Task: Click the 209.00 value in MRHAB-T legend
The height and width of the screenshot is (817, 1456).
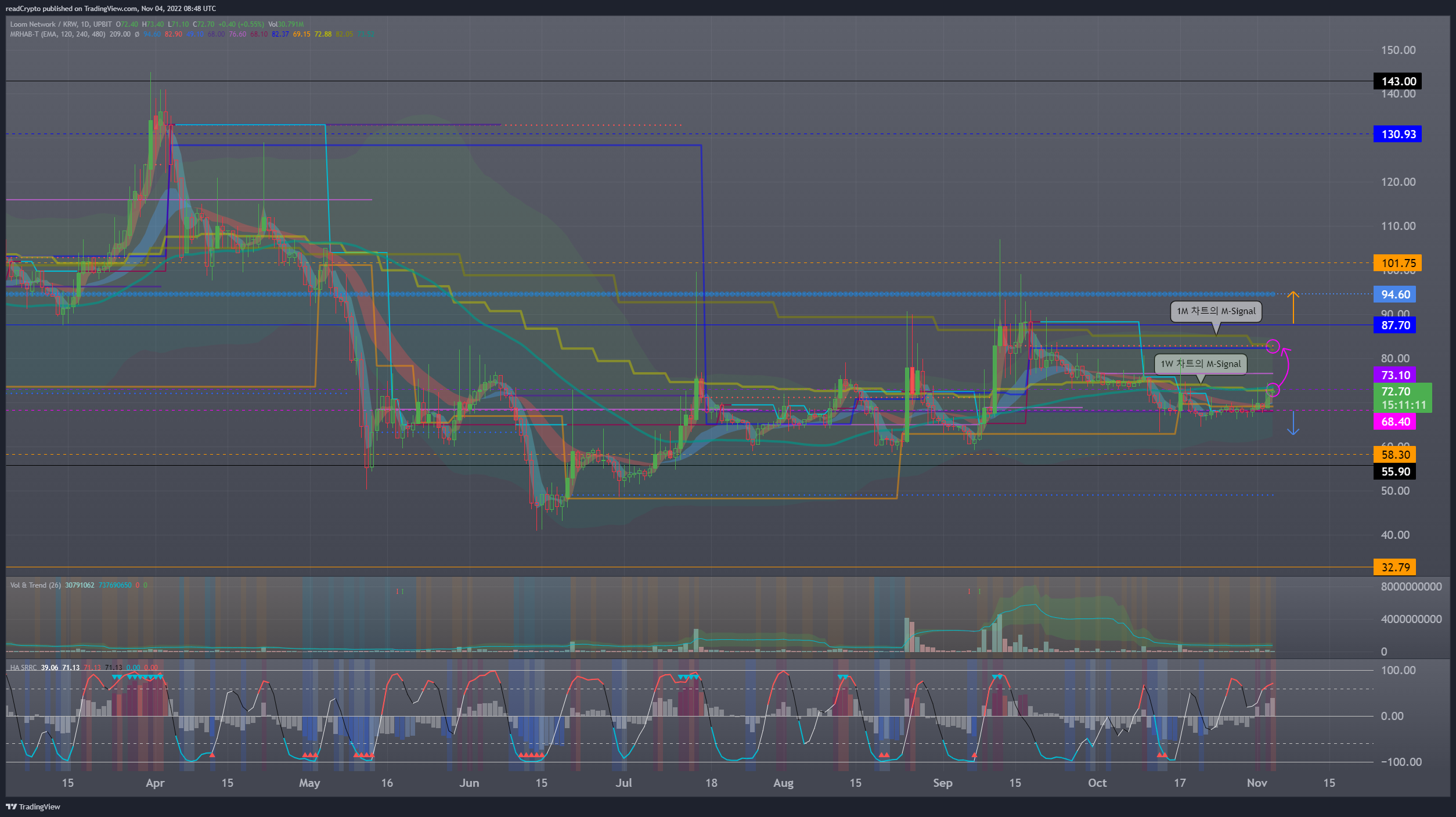Action: (x=120, y=34)
